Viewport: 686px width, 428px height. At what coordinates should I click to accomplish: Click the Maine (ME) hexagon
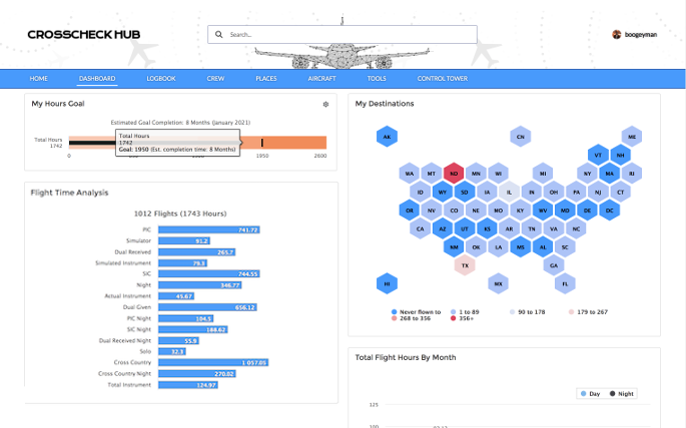(x=631, y=137)
